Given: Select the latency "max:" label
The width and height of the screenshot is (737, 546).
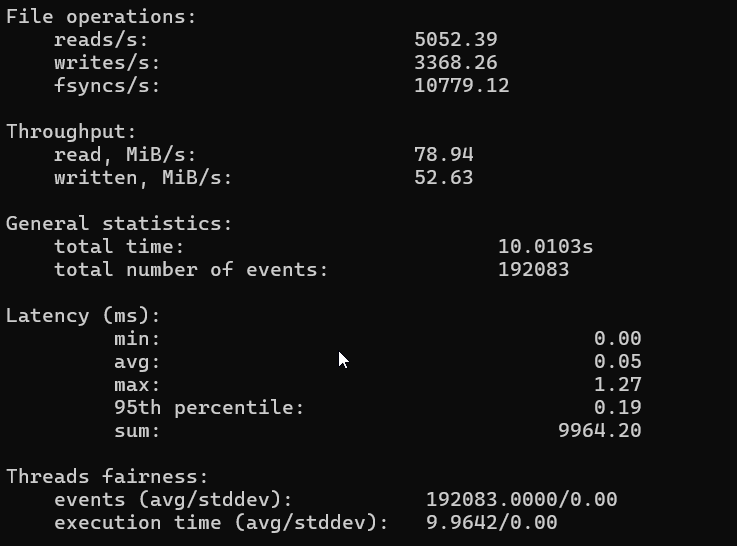Looking at the screenshot, I should tap(137, 385).
